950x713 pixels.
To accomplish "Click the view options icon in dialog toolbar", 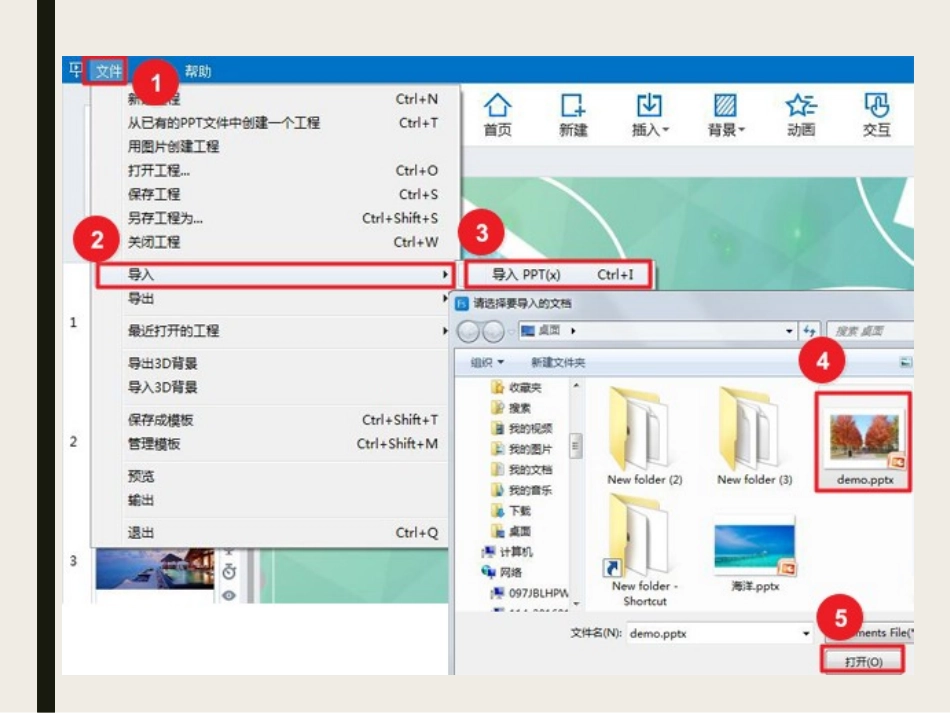I will [x=905, y=362].
